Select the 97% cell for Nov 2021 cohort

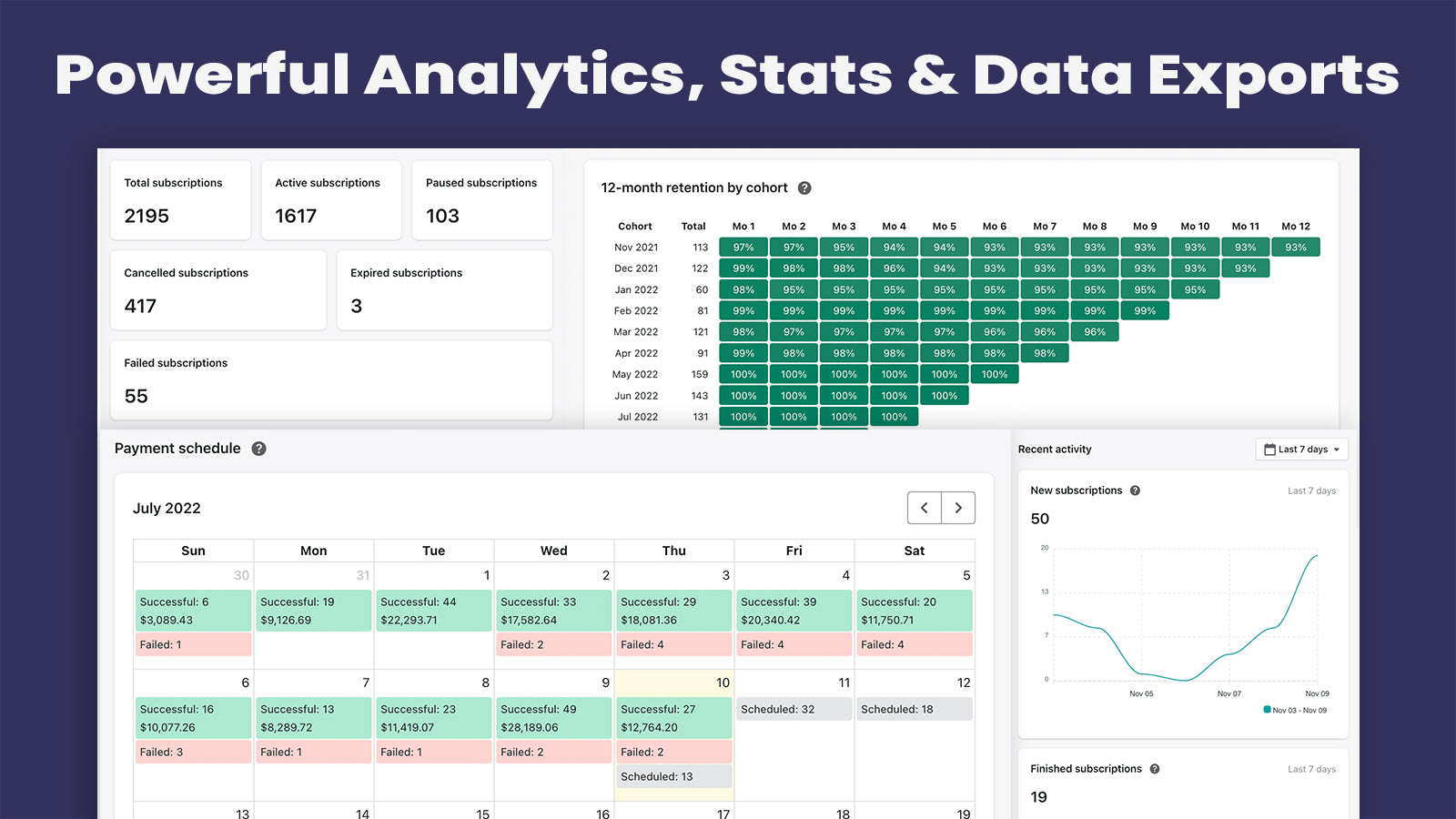coord(743,247)
